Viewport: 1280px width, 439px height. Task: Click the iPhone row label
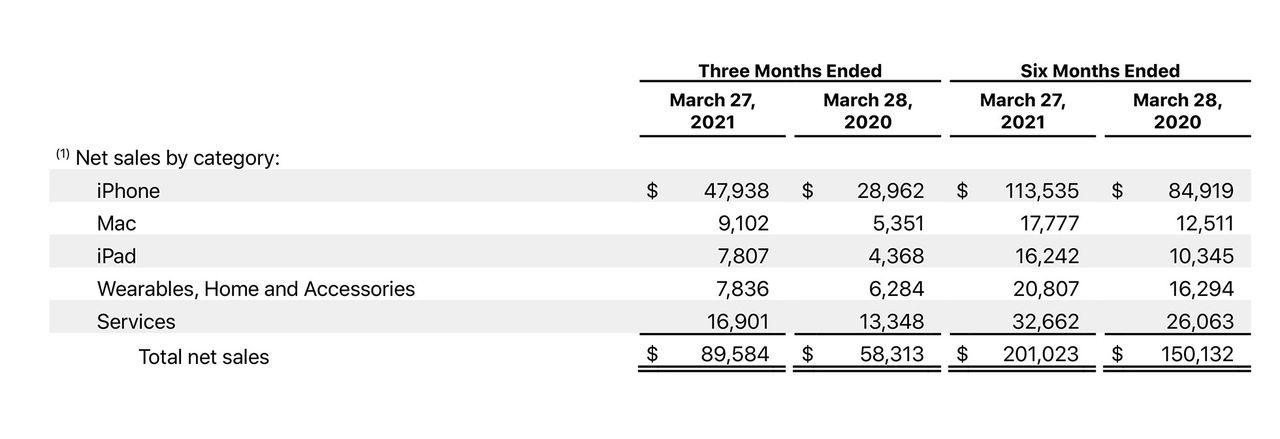coord(128,190)
